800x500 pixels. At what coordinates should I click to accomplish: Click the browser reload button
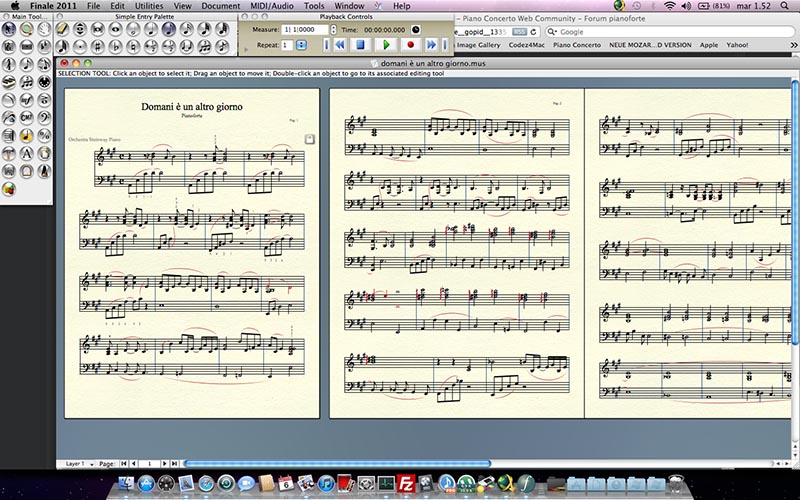click(533, 32)
